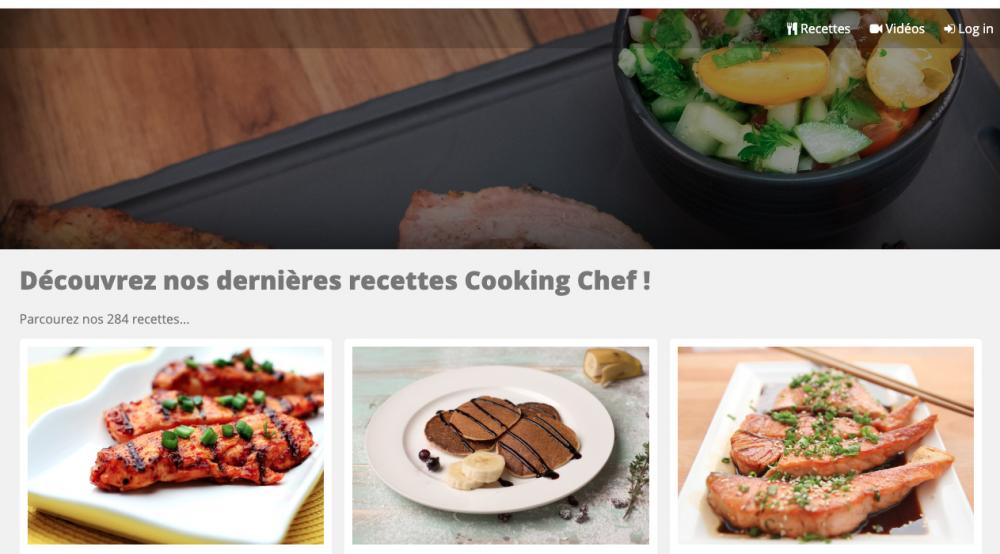Click the sign-in arrow icon beside Log in
The image size is (1000, 554).
(949, 29)
